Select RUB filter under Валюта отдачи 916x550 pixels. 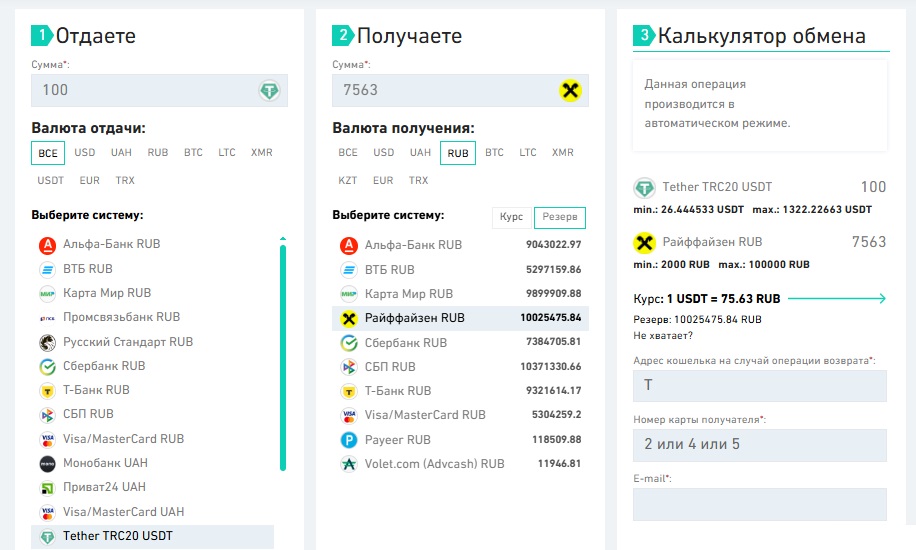click(158, 153)
